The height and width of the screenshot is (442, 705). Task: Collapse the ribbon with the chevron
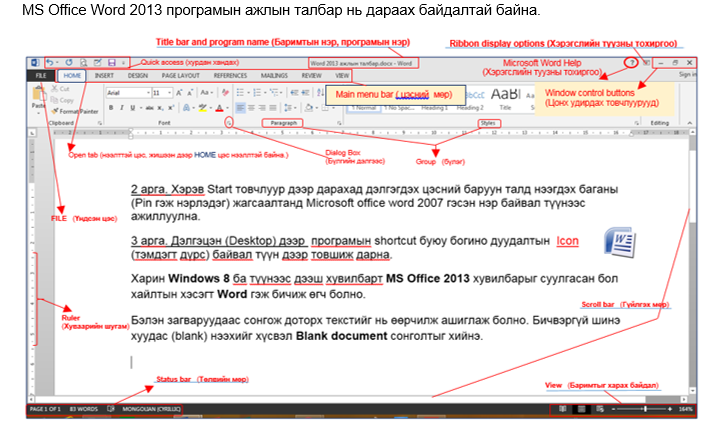690,123
